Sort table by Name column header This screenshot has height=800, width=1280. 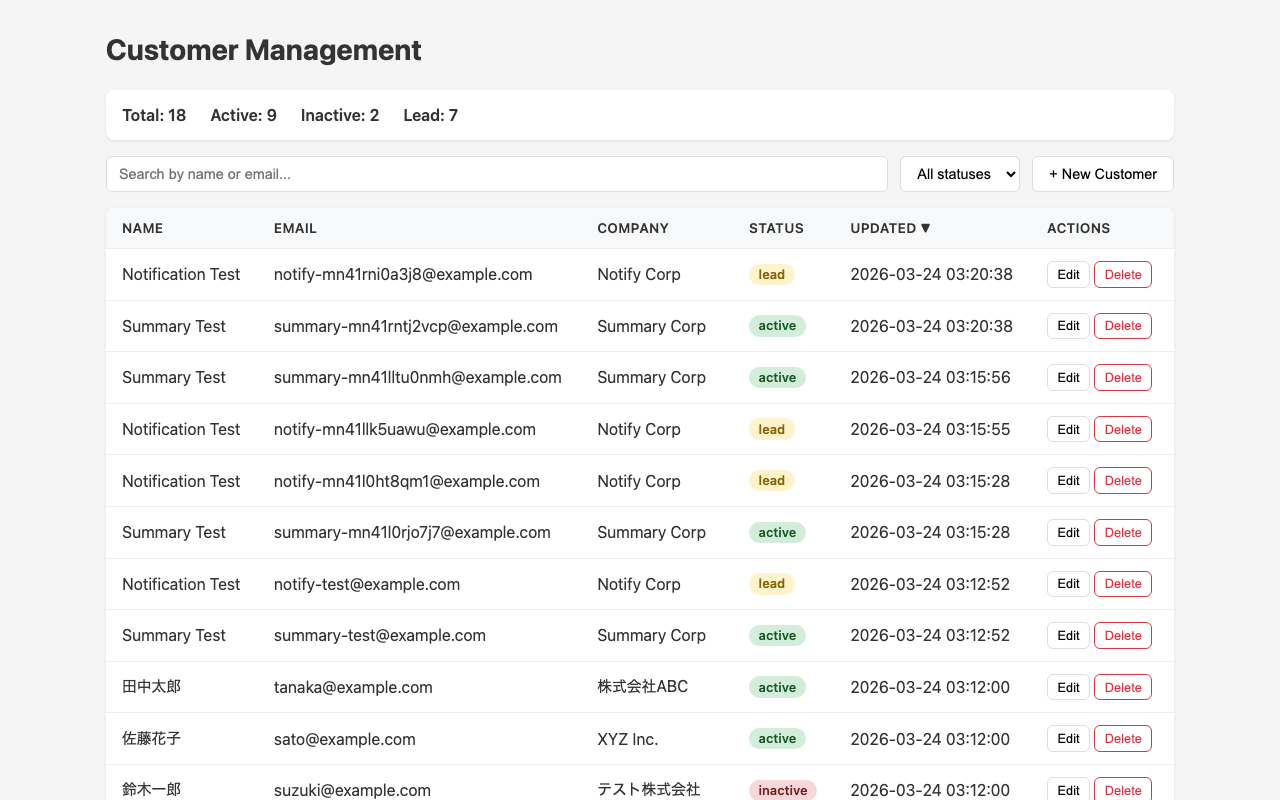pos(142,228)
